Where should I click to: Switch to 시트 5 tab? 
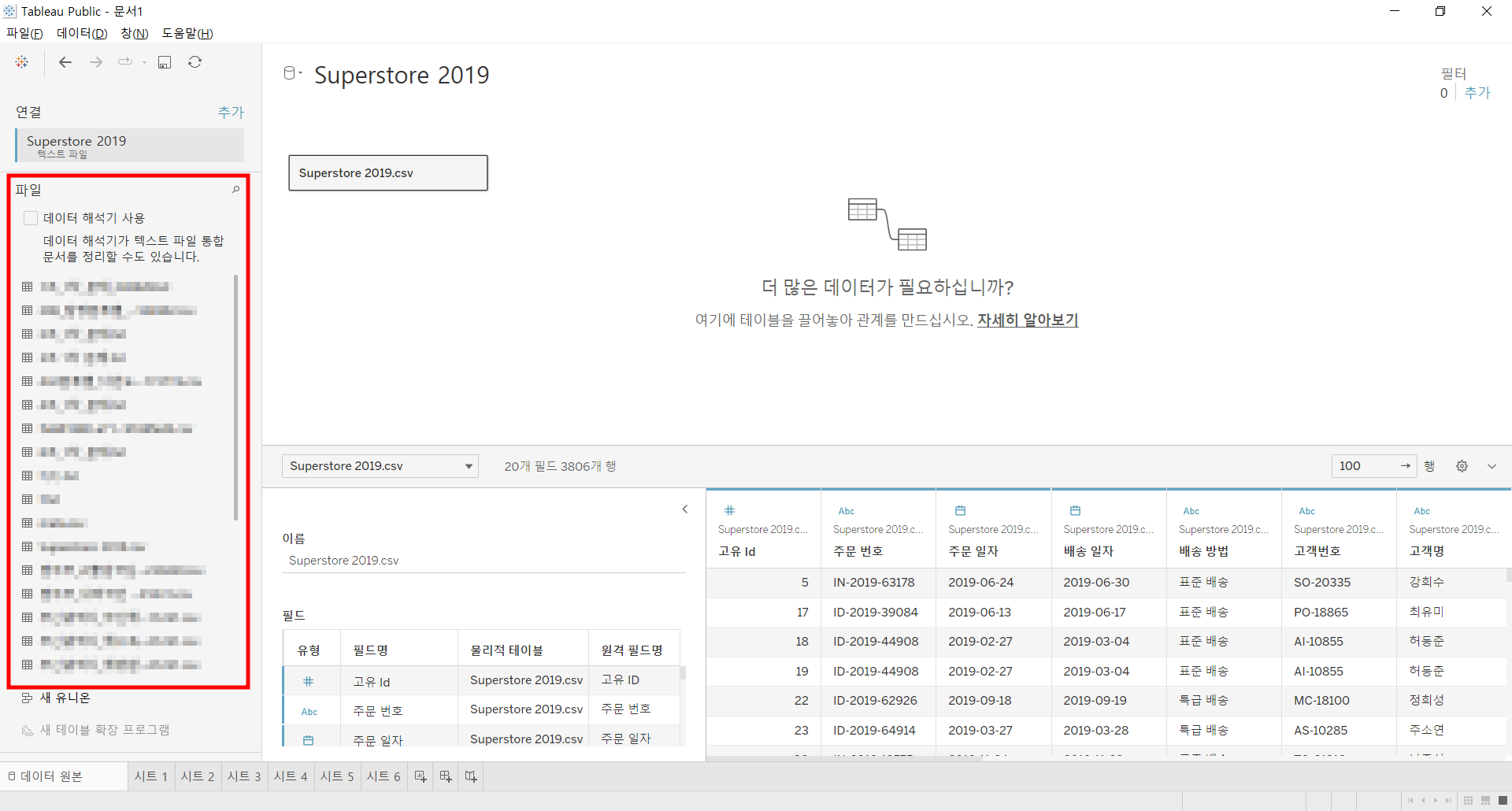tap(337, 776)
